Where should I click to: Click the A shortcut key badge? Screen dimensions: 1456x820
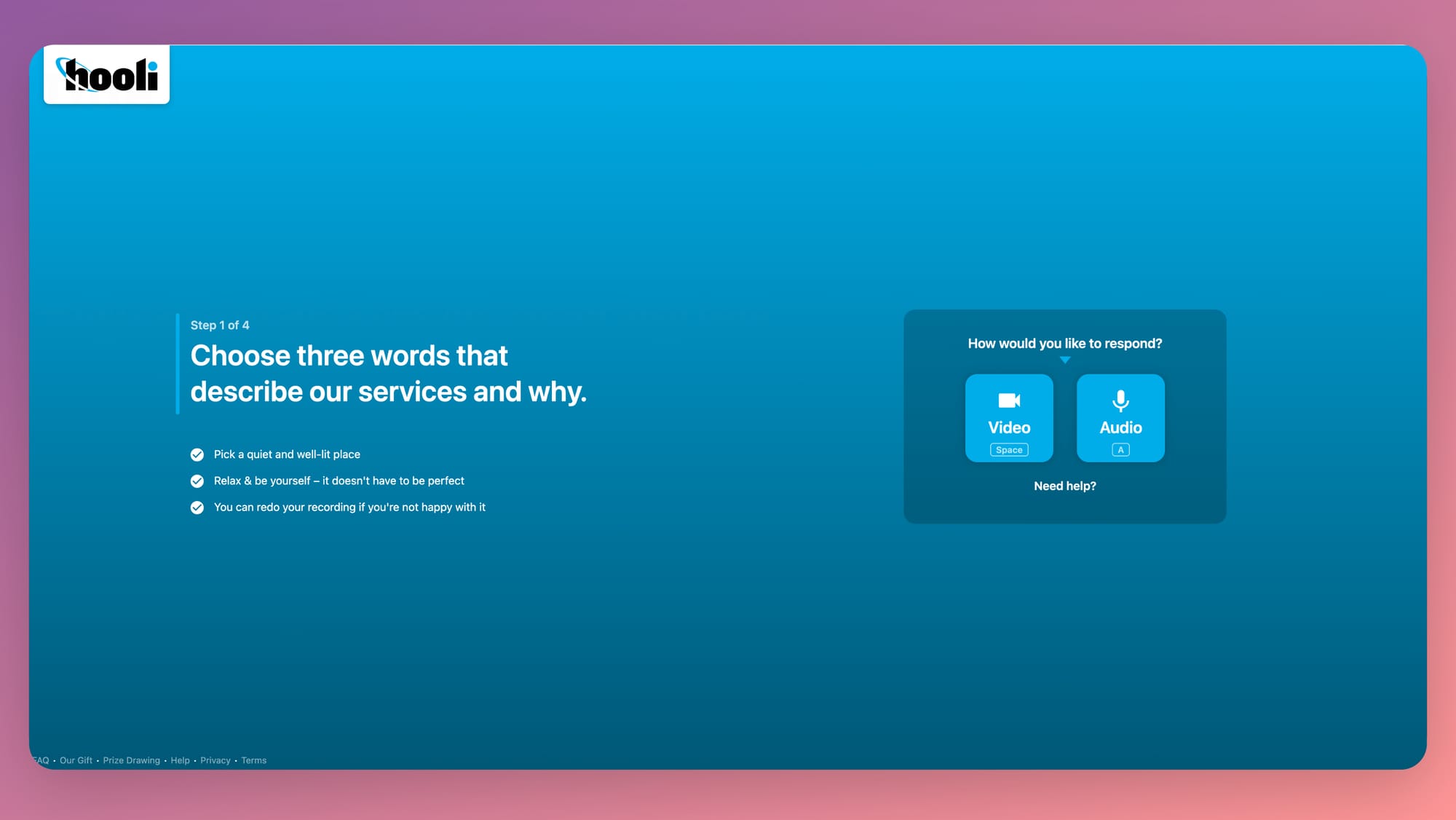pyautogui.click(x=1120, y=450)
